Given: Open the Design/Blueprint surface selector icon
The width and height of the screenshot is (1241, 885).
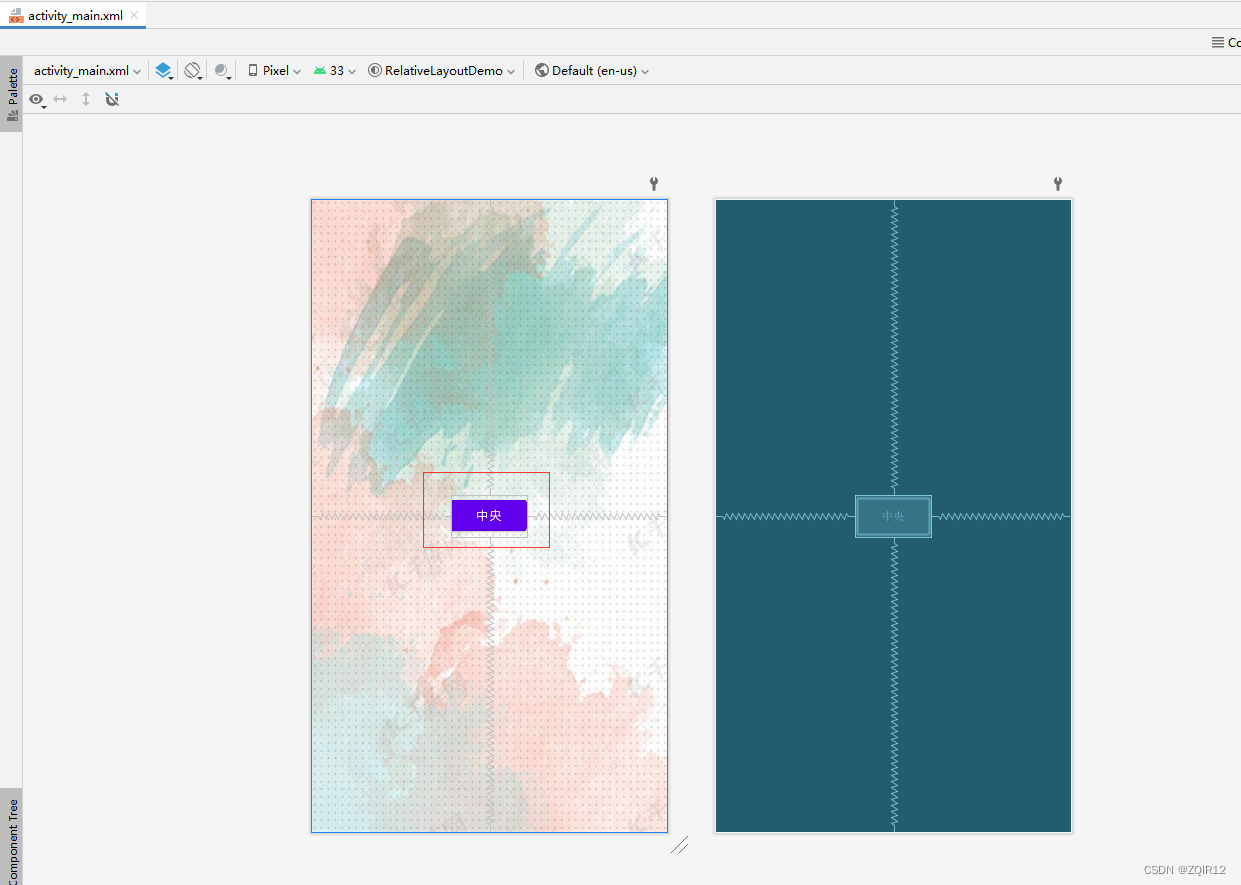Looking at the screenshot, I should click(163, 70).
